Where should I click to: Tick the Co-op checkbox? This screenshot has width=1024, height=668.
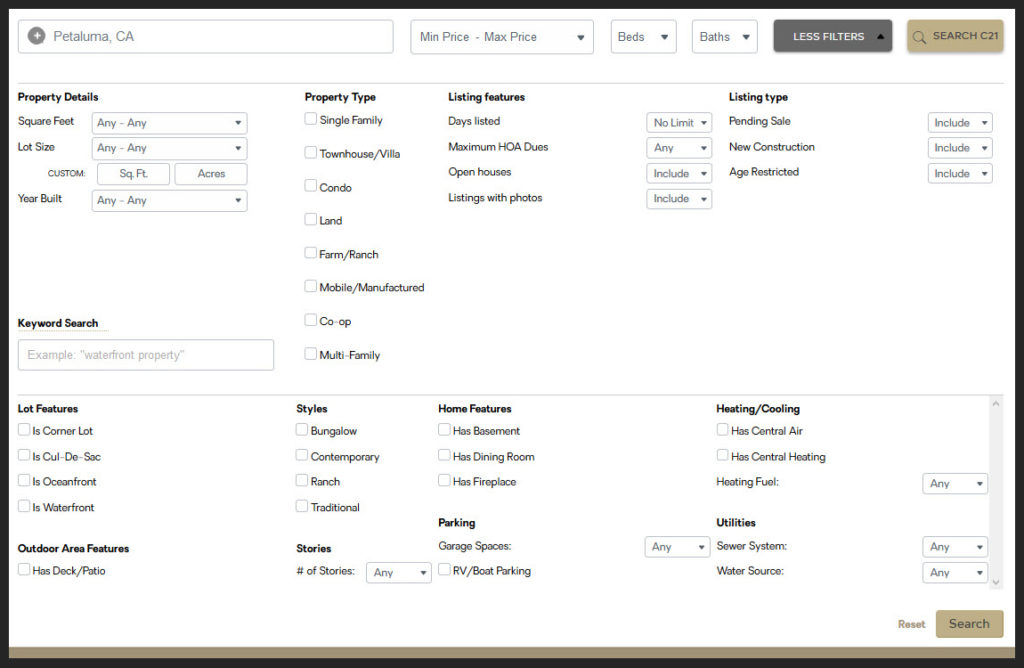[x=310, y=320]
